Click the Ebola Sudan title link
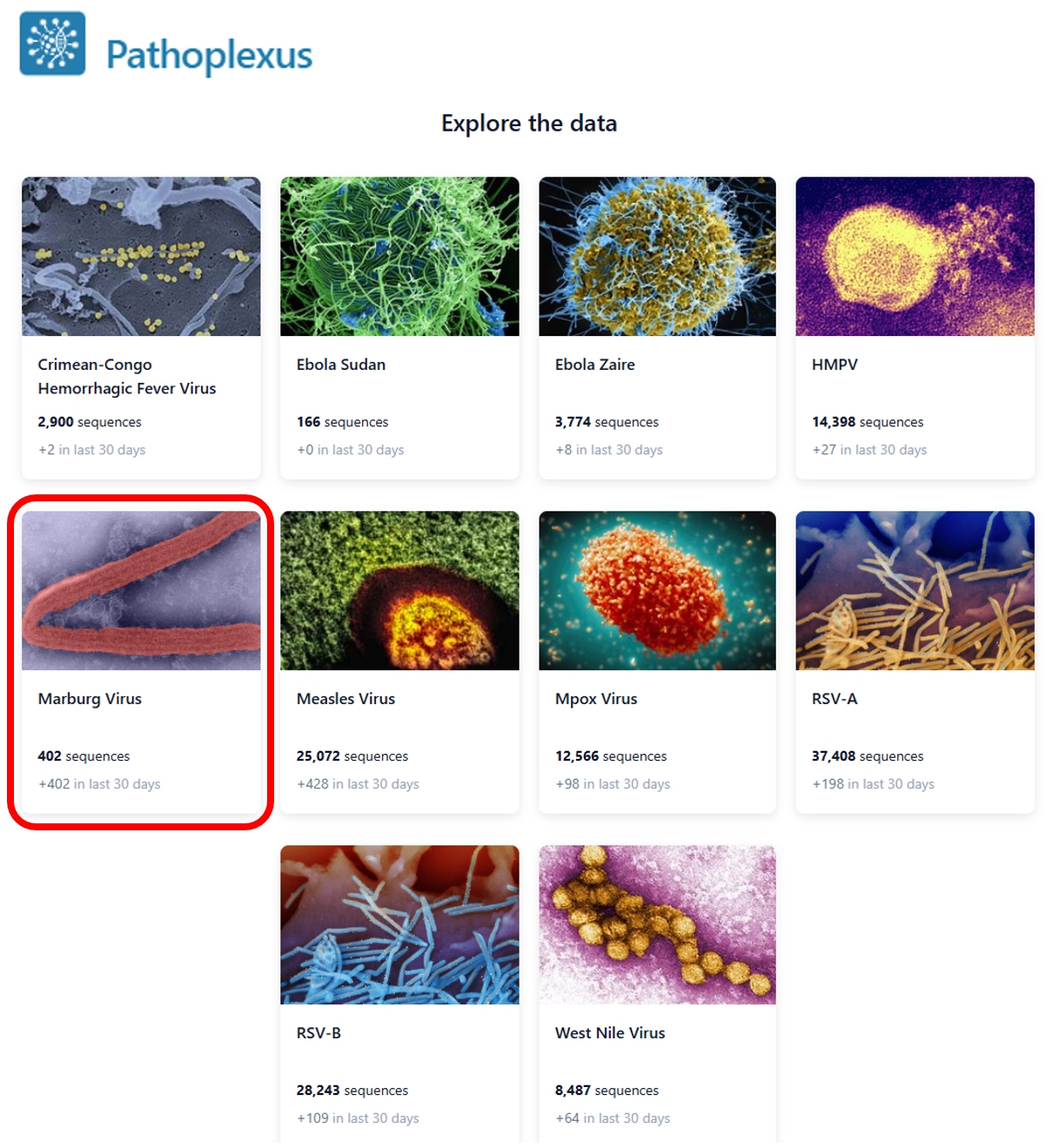1052x1148 pixels. pyautogui.click(x=341, y=365)
